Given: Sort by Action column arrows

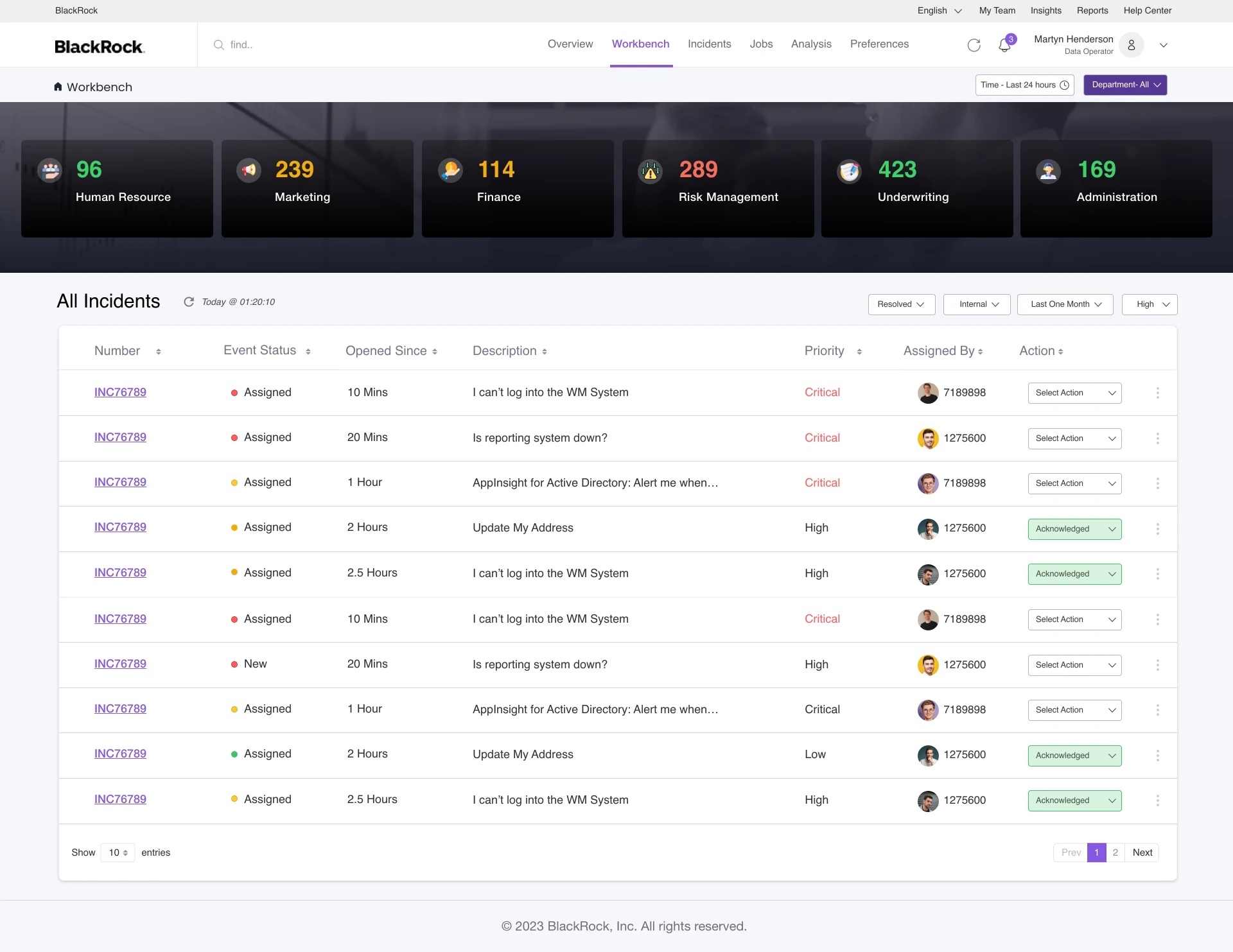Looking at the screenshot, I should [1061, 352].
